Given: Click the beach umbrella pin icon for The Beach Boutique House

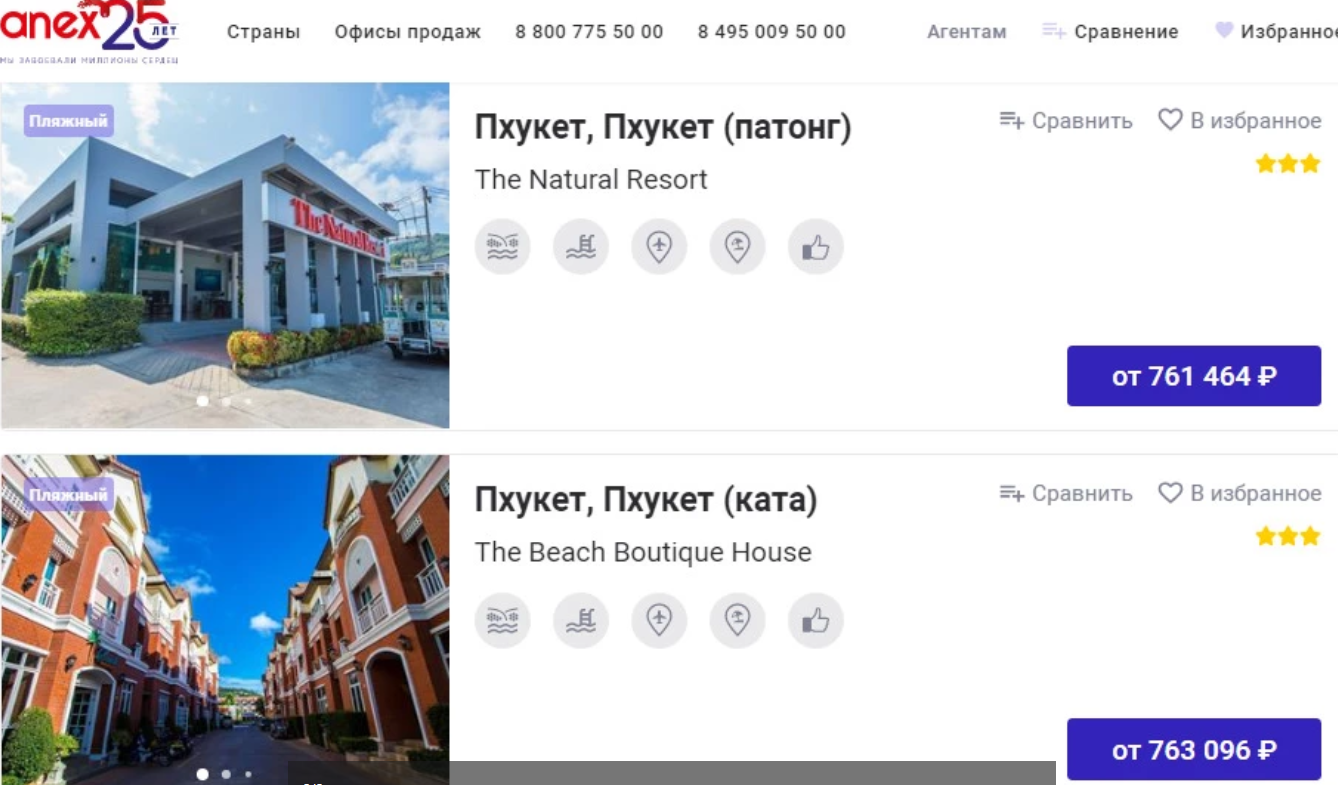Looking at the screenshot, I should 738,620.
